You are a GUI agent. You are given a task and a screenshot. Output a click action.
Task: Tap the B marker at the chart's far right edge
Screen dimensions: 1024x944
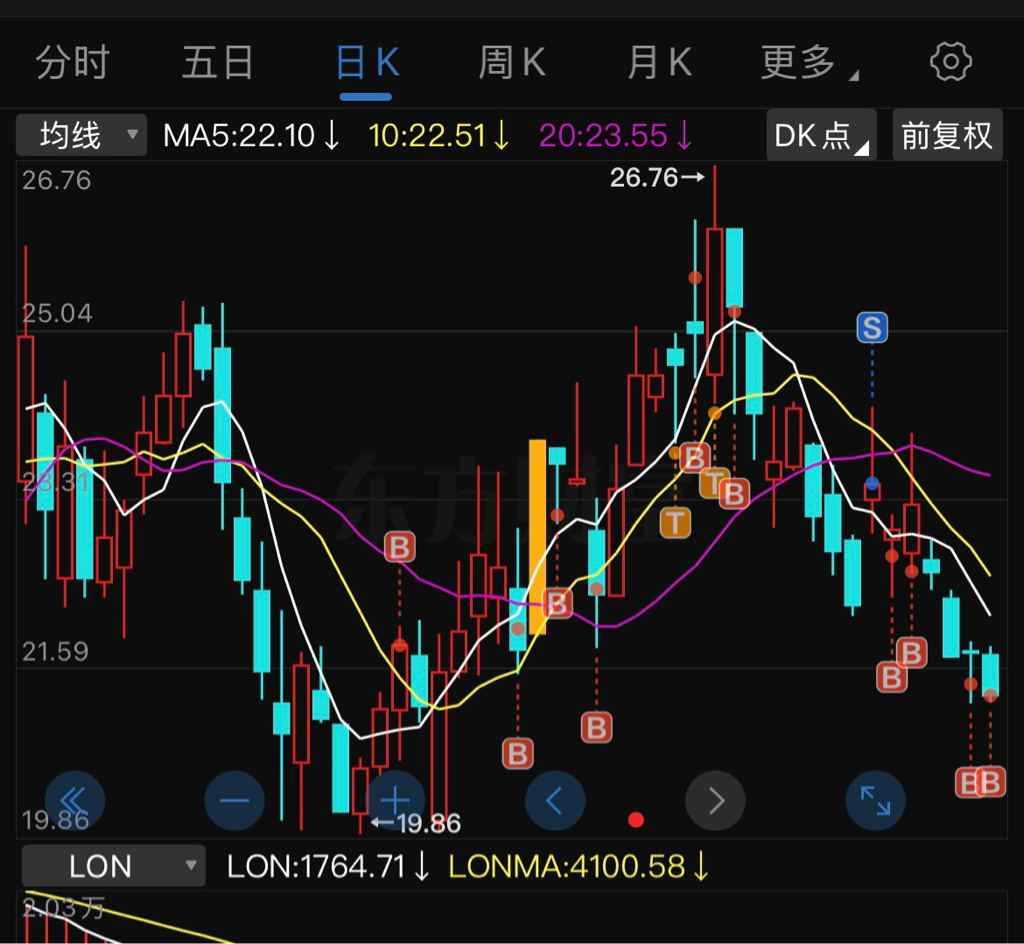(991, 783)
